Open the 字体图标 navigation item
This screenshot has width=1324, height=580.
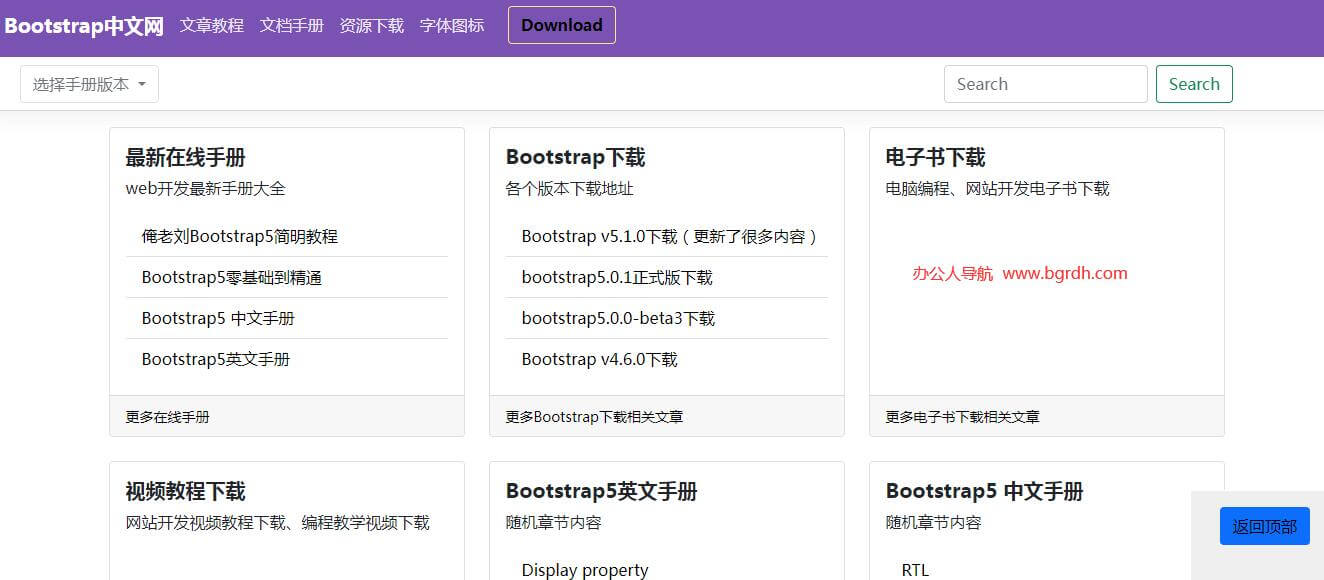451,26
